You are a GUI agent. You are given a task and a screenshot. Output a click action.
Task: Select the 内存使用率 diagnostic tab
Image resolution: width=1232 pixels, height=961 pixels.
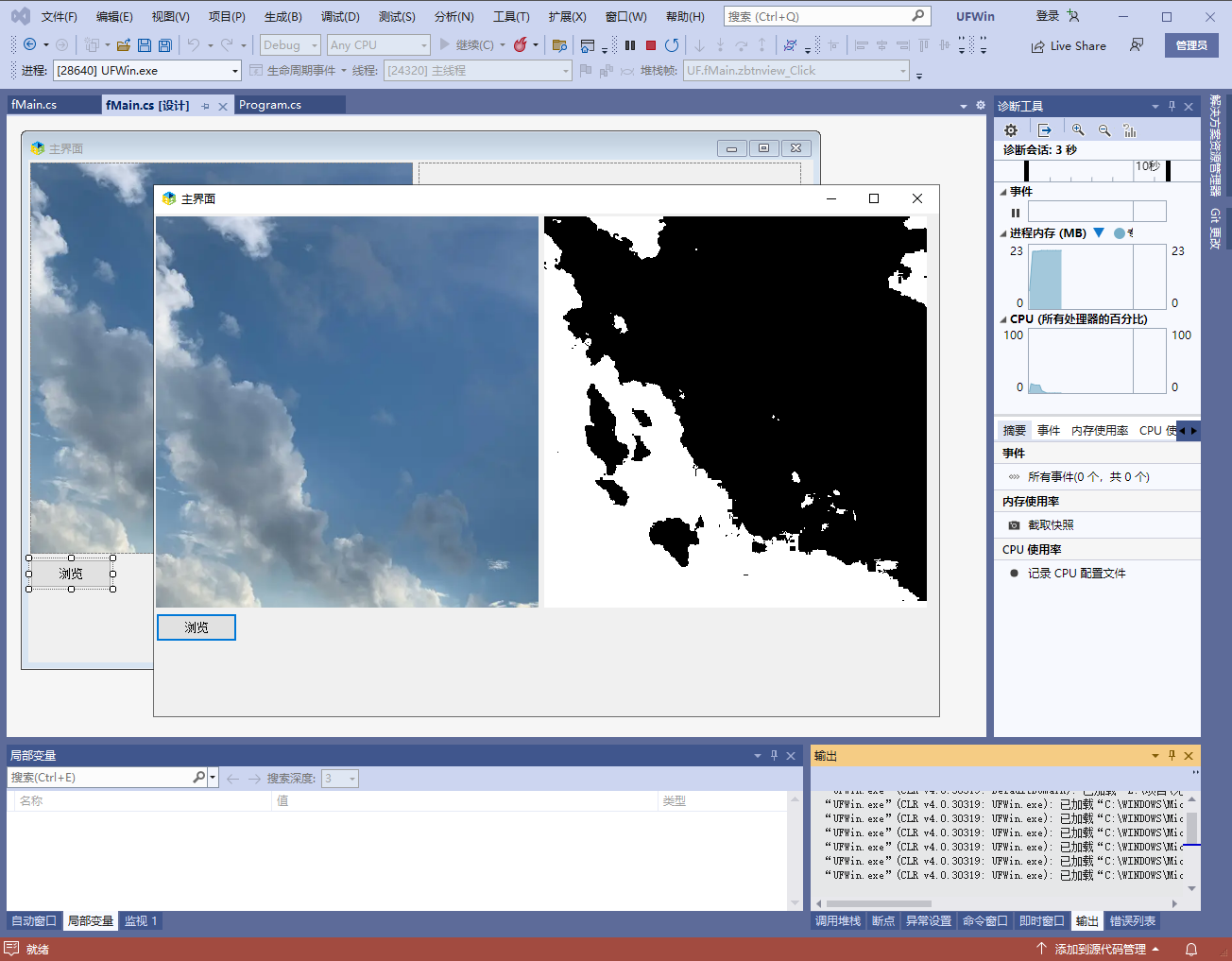point(1100,430)
